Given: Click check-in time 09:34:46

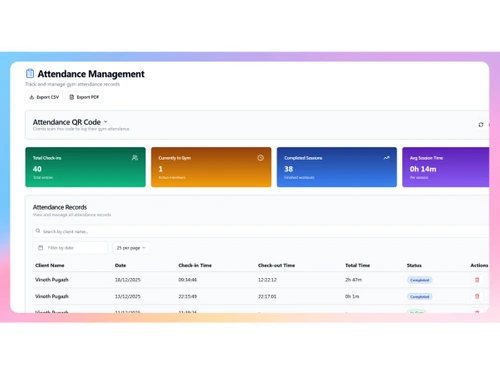Looking at the screenshot, I should (x=187, y=280).
